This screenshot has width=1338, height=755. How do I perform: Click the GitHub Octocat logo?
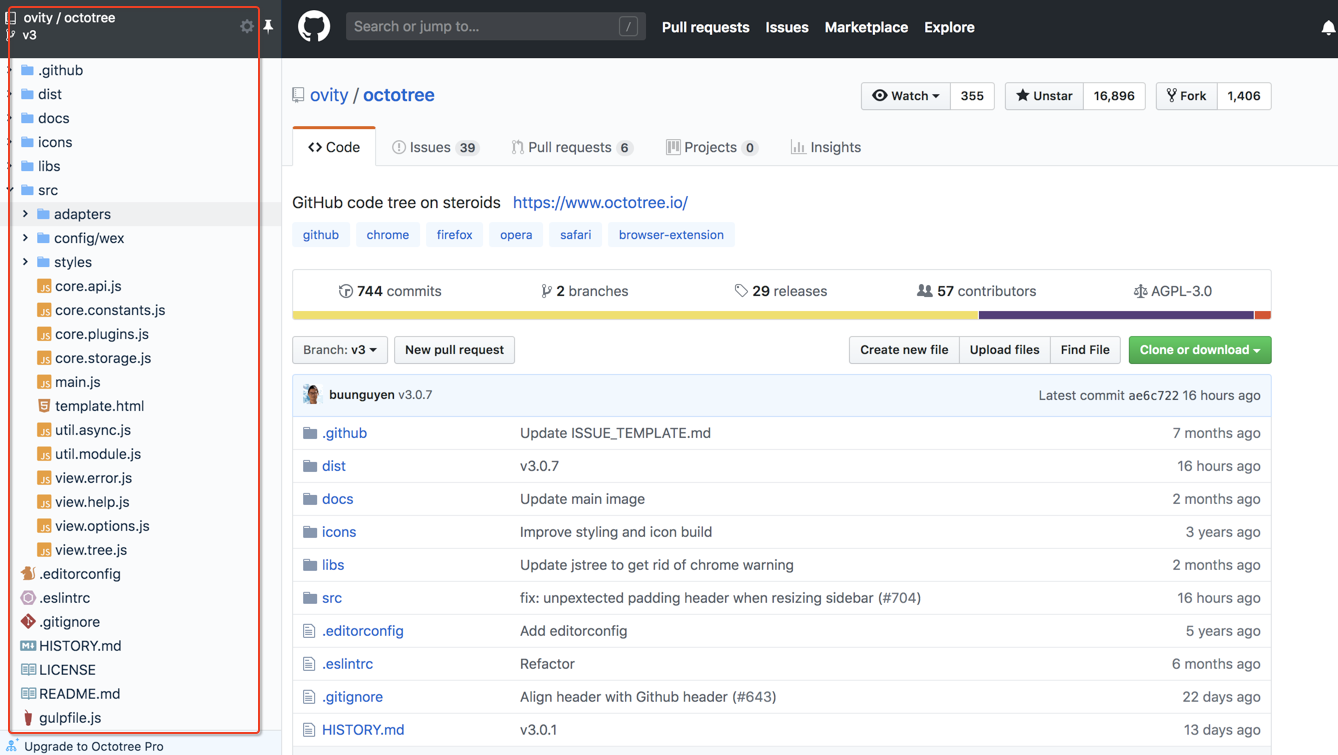(314, 27)
